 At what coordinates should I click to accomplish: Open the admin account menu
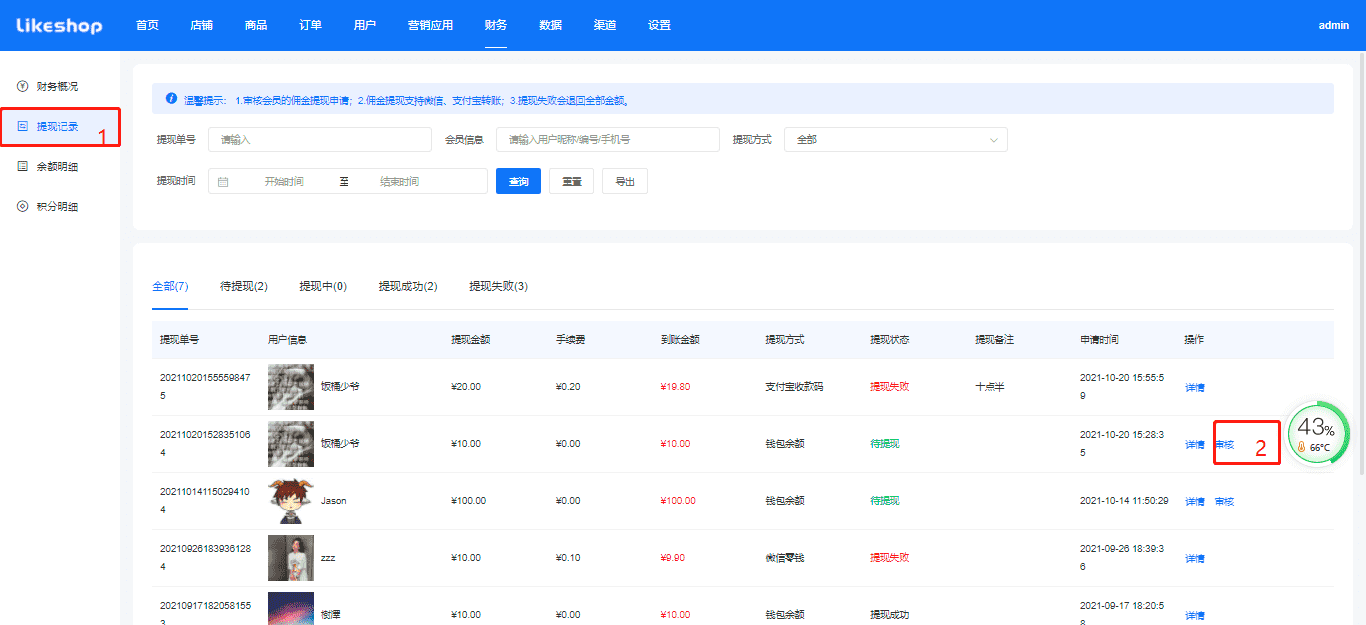[x=1334, y=25]
